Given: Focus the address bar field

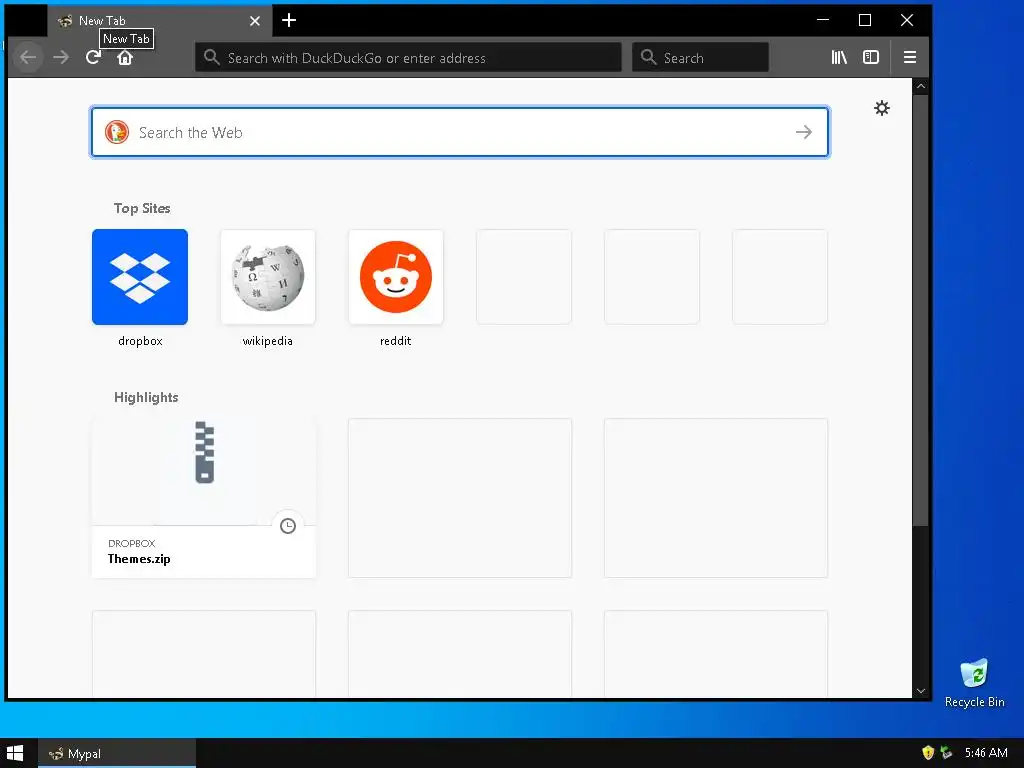Looking at the screenshot, I should [408, 57].
